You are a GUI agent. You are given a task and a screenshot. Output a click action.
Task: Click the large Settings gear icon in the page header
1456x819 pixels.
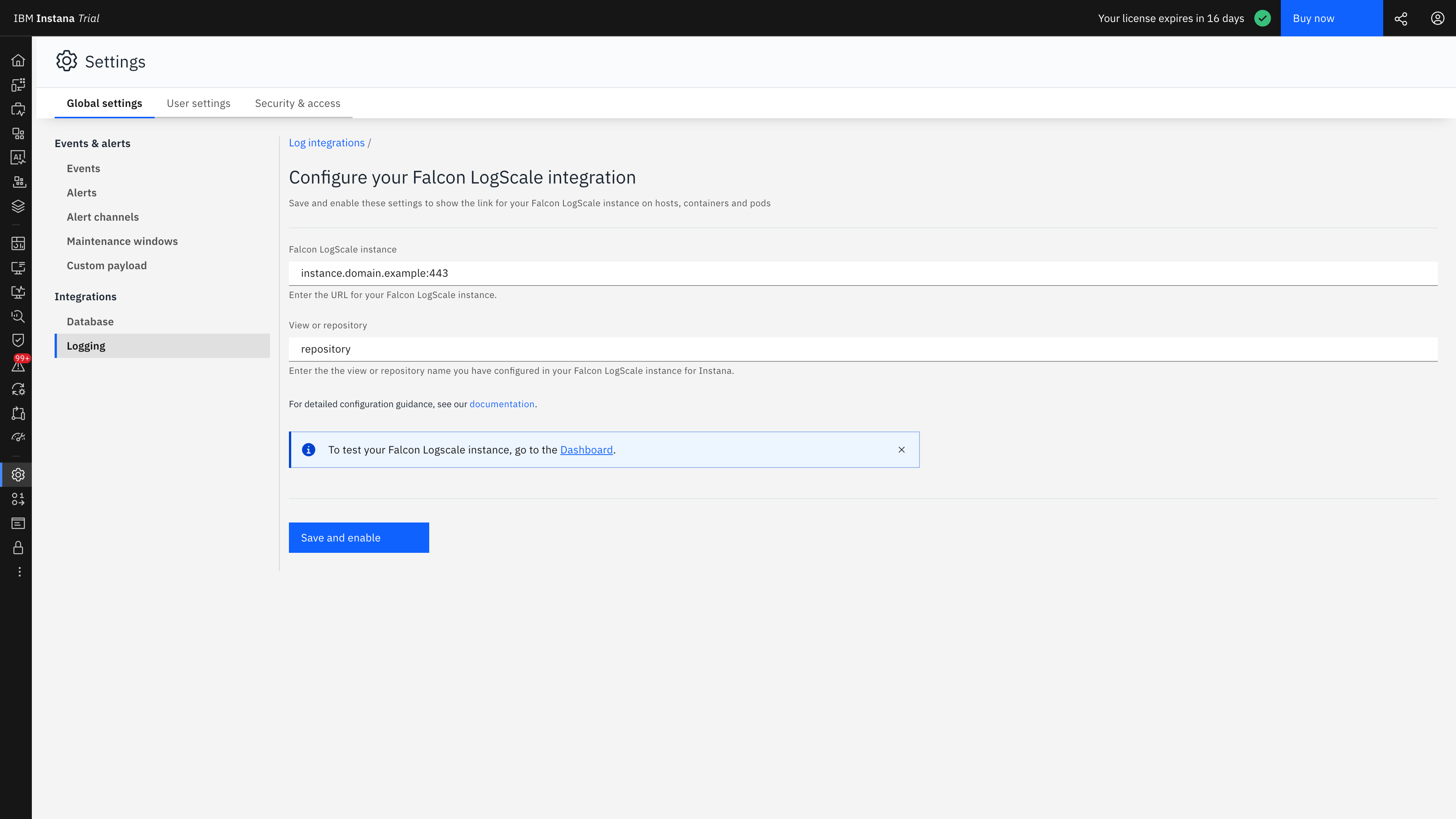67,61
